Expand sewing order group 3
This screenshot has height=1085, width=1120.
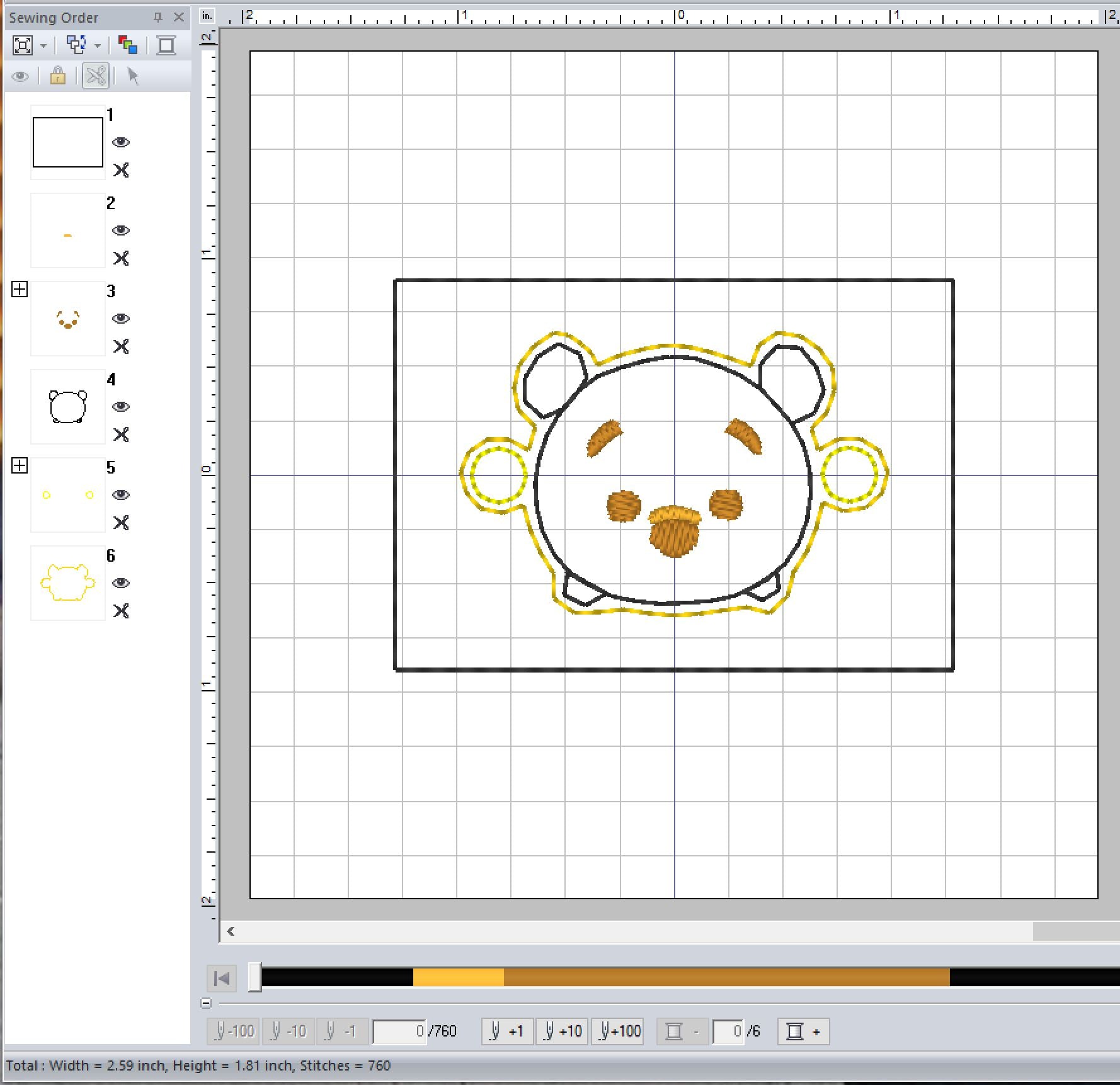[x=20, y=290]
